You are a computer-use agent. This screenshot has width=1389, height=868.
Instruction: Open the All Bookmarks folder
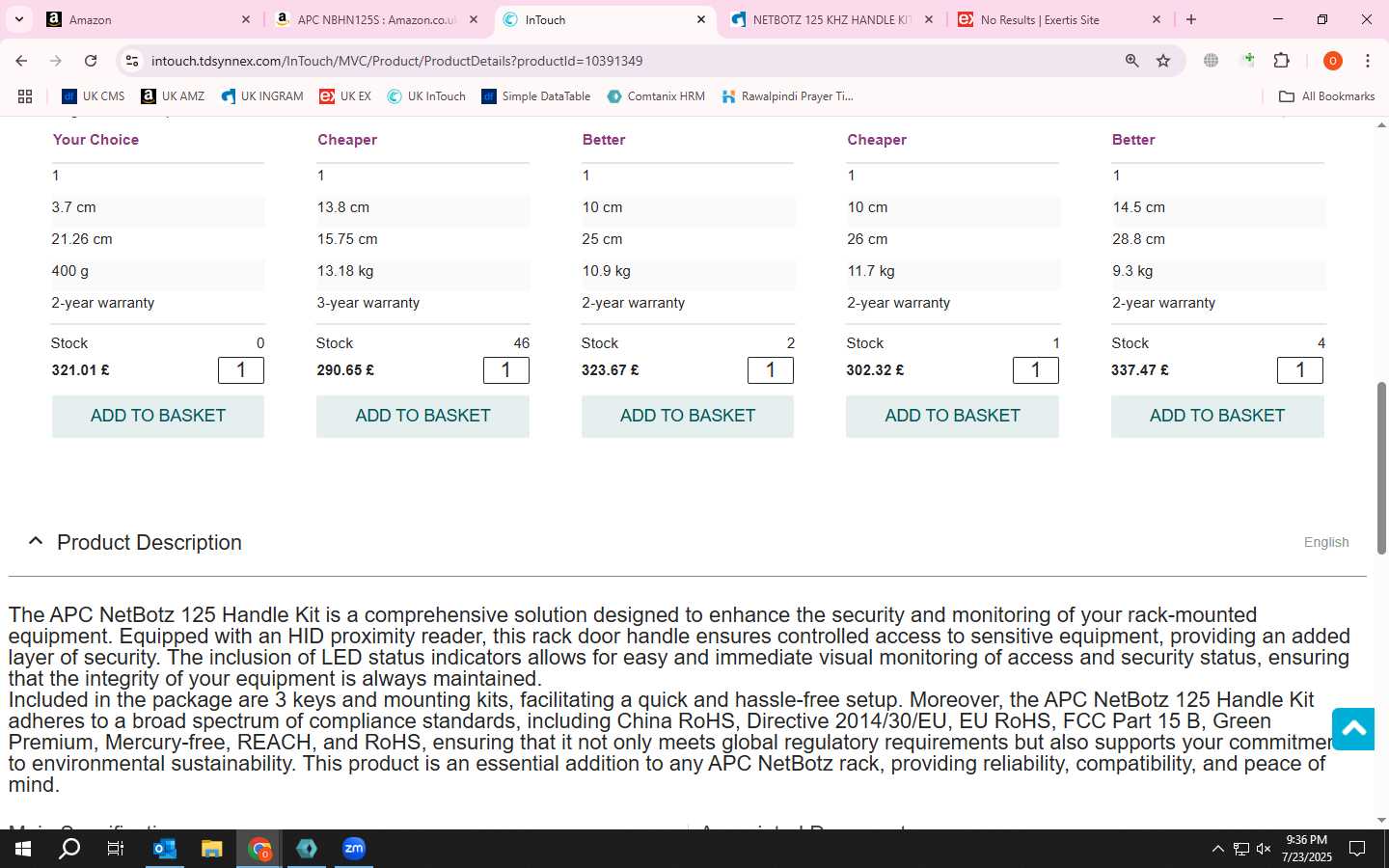click(x=1326, y=96)
